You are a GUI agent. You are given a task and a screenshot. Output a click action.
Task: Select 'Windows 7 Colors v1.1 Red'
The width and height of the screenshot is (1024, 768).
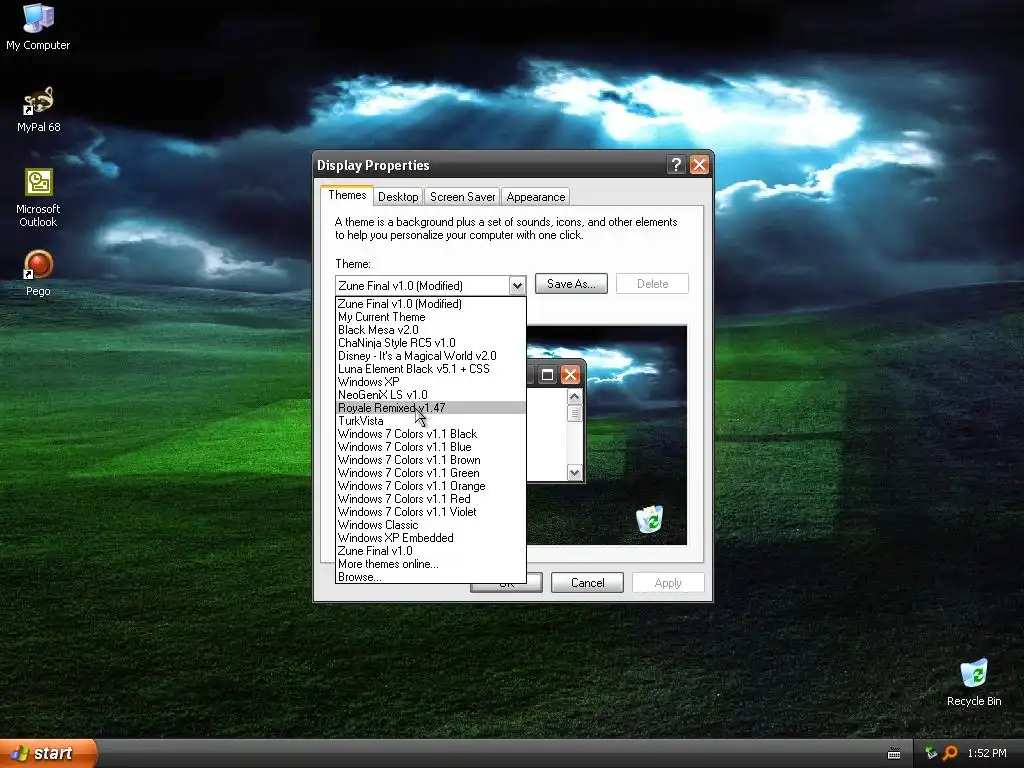[x=430, y=499]
